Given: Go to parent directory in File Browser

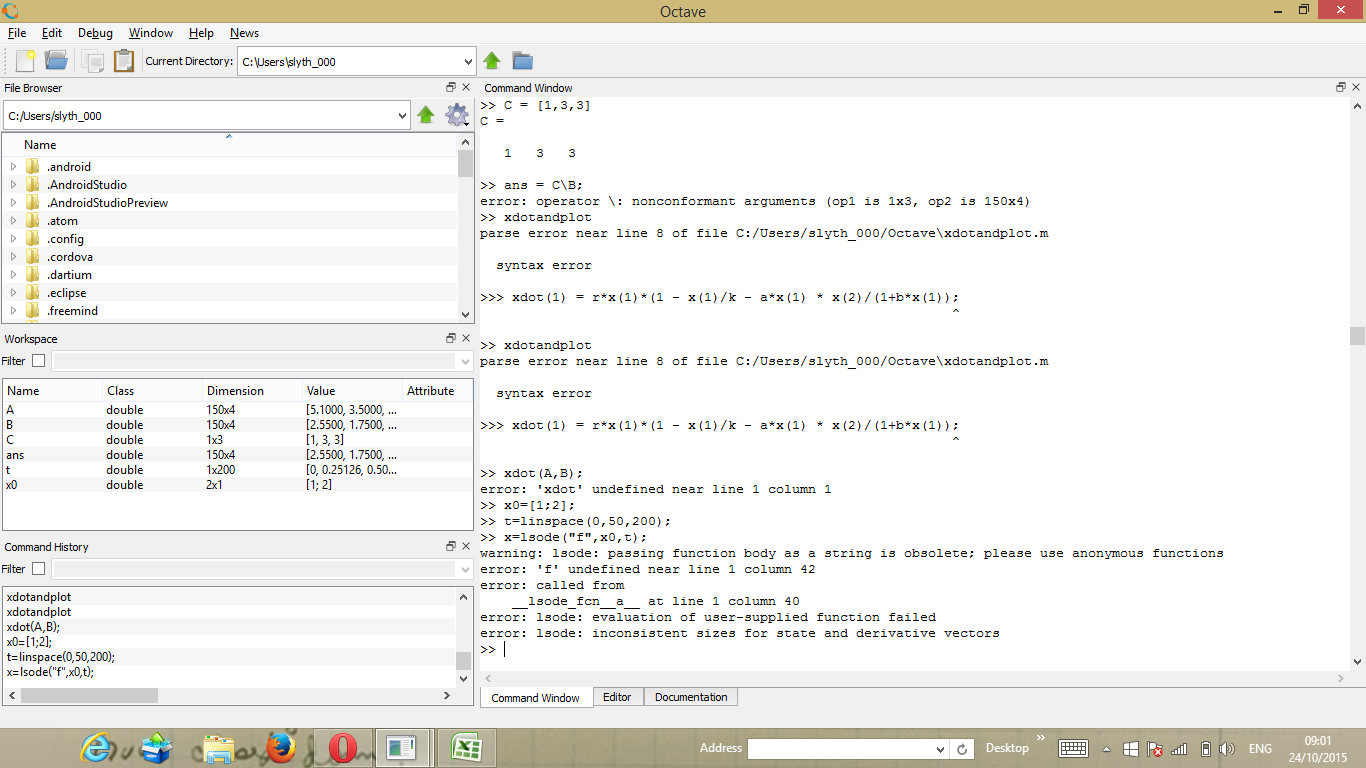Looking at the screenshot, I should [x=426, y=116].
